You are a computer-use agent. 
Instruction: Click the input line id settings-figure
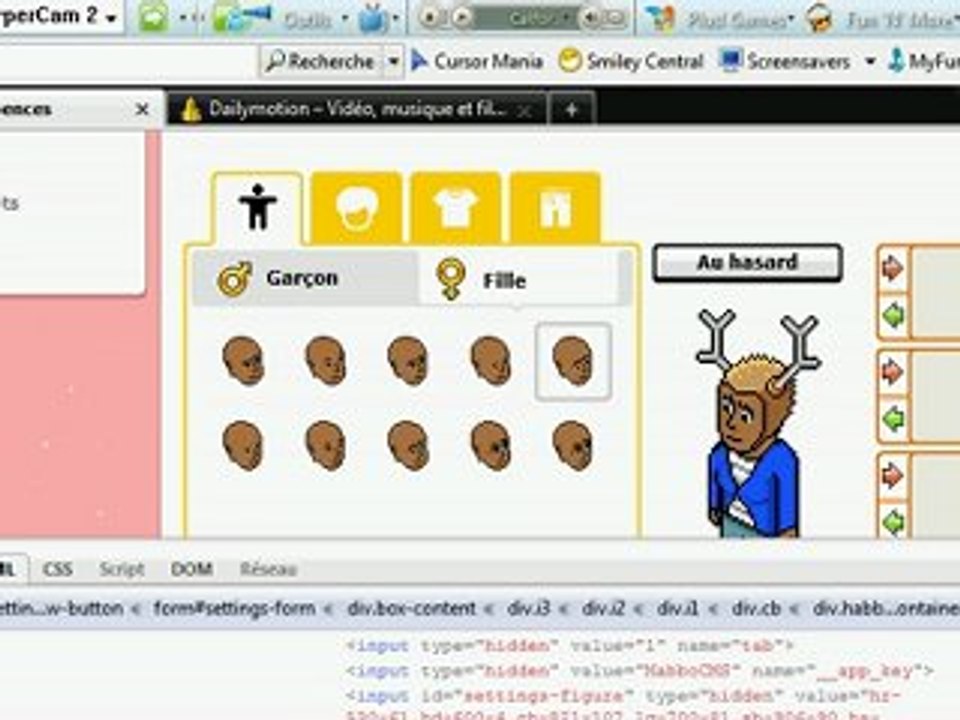[x=623, y=697]
